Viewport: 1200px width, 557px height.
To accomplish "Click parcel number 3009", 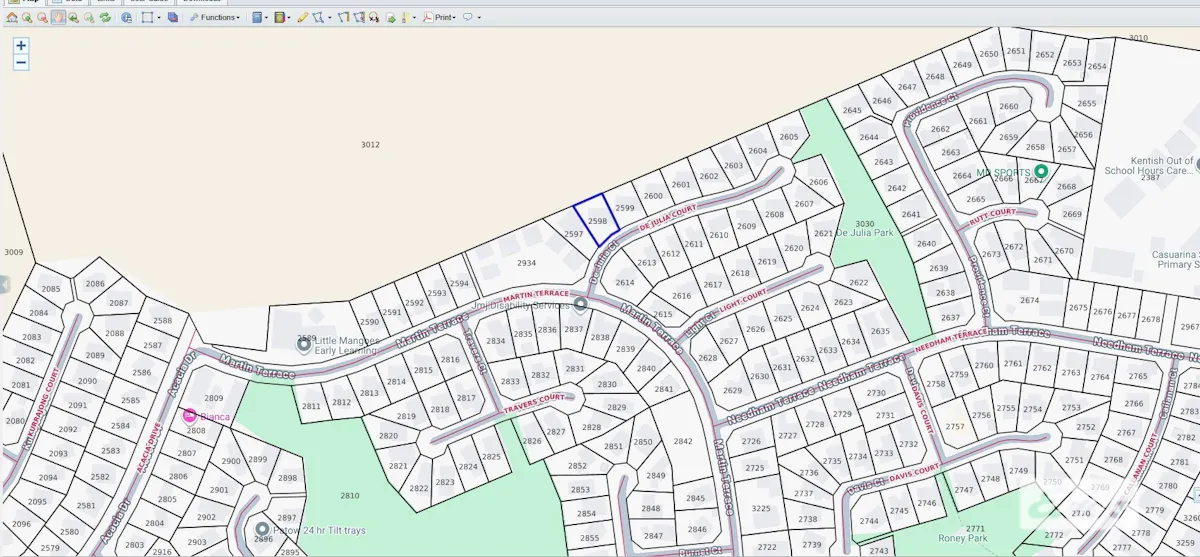I will point(13,252).
